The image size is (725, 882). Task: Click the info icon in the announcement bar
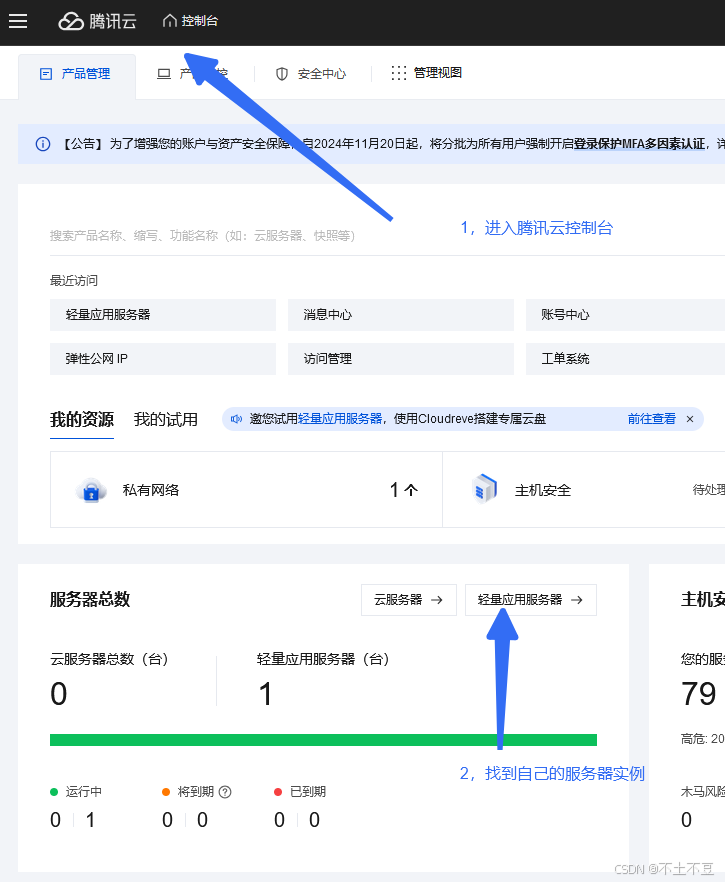[43, 144]
